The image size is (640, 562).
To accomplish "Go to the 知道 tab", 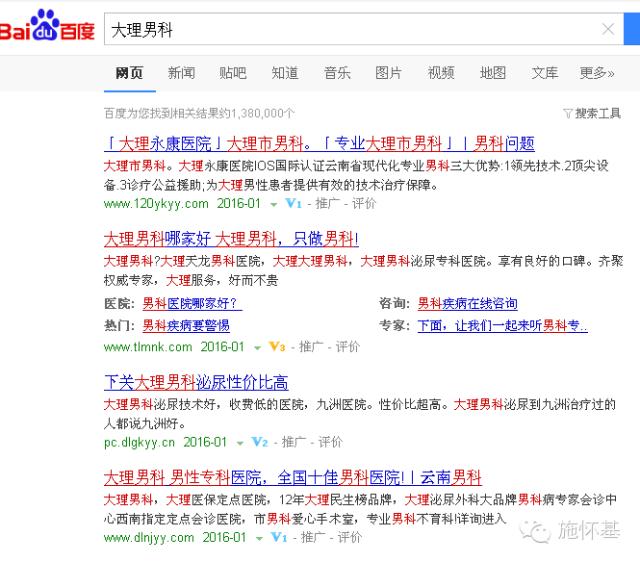I will pos(285,73).
